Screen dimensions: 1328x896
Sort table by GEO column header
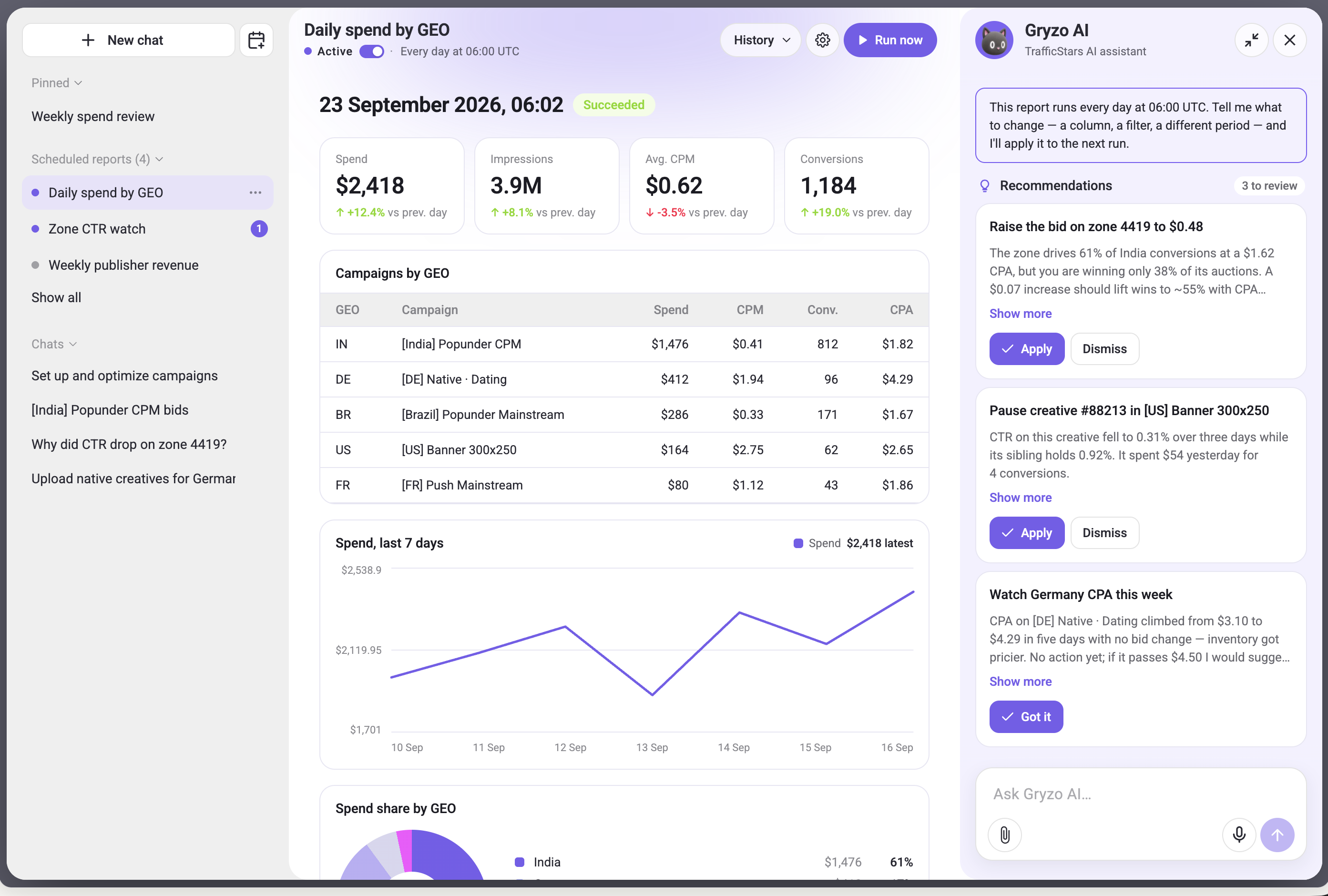coord(347,310)
